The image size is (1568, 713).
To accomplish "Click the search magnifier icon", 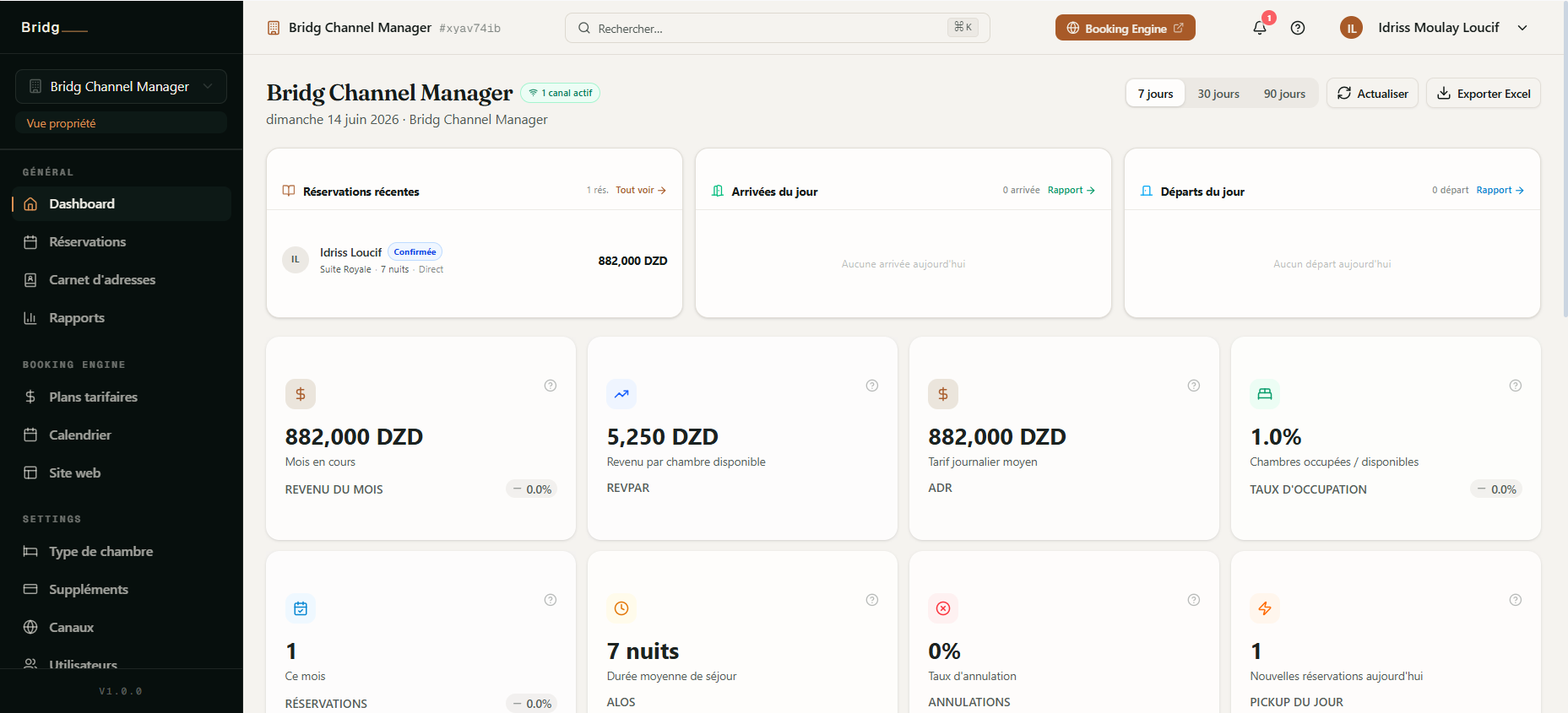I will [584, 28].
